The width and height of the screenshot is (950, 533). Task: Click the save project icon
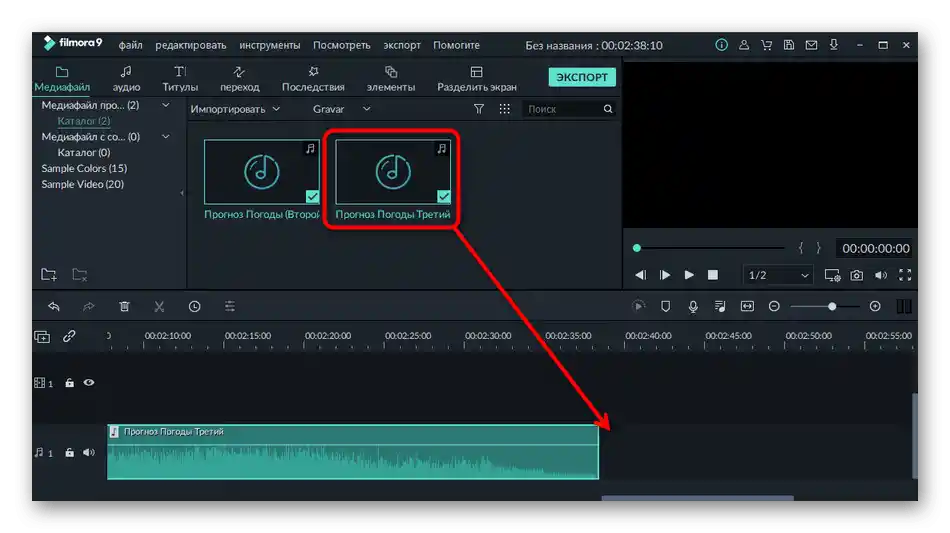(x=789, y=45)
